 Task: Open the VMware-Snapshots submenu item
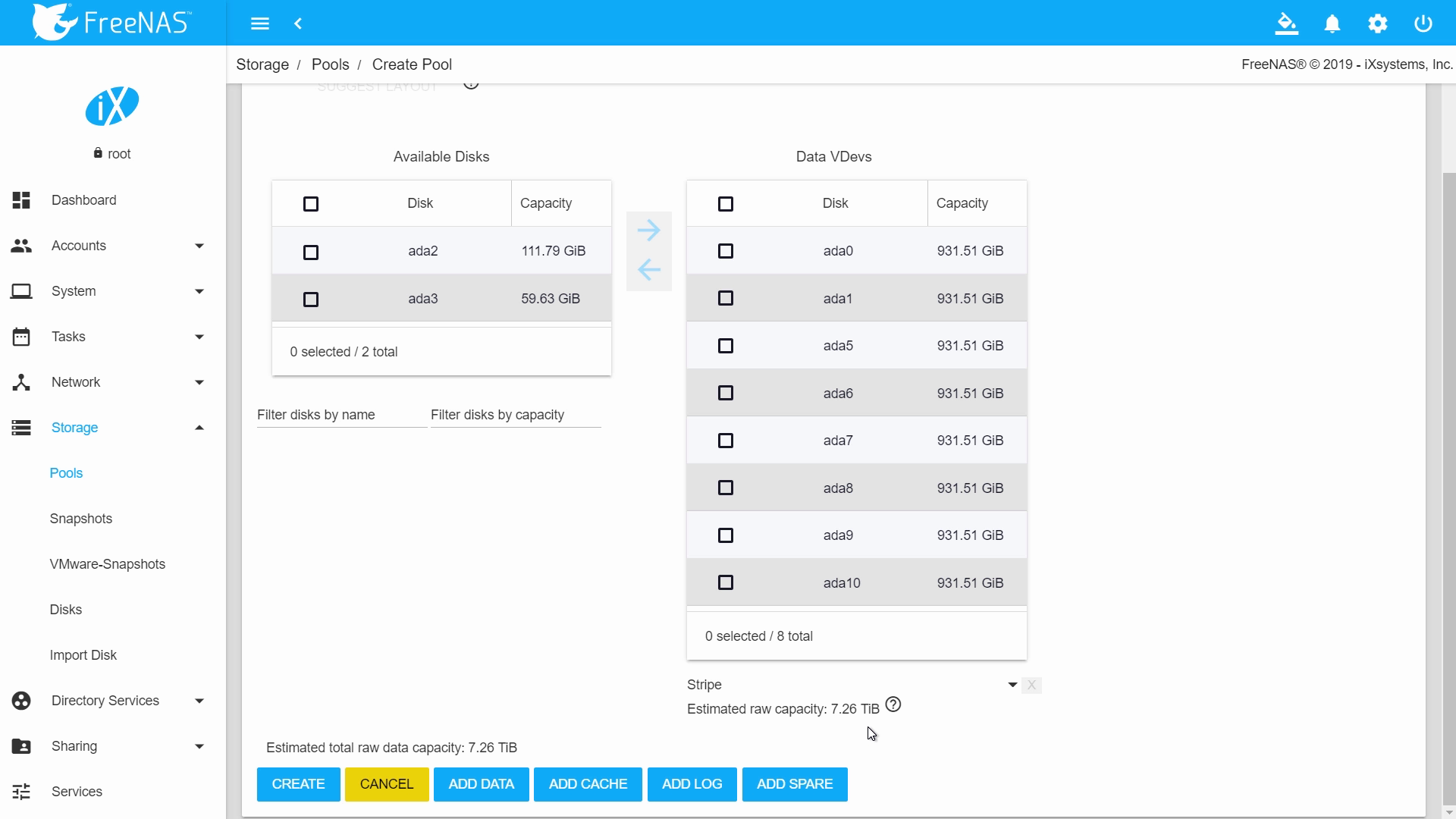108,564
